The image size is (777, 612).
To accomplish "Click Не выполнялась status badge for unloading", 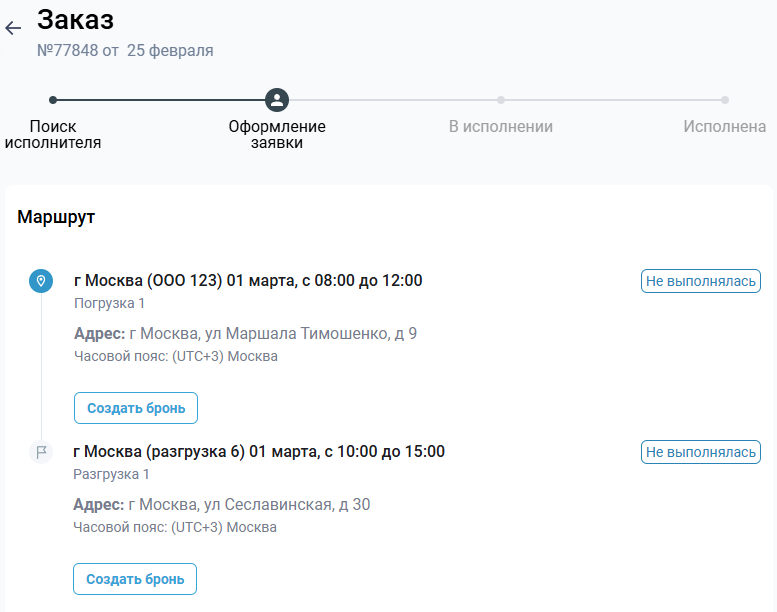I will click(x=701, y=452).
